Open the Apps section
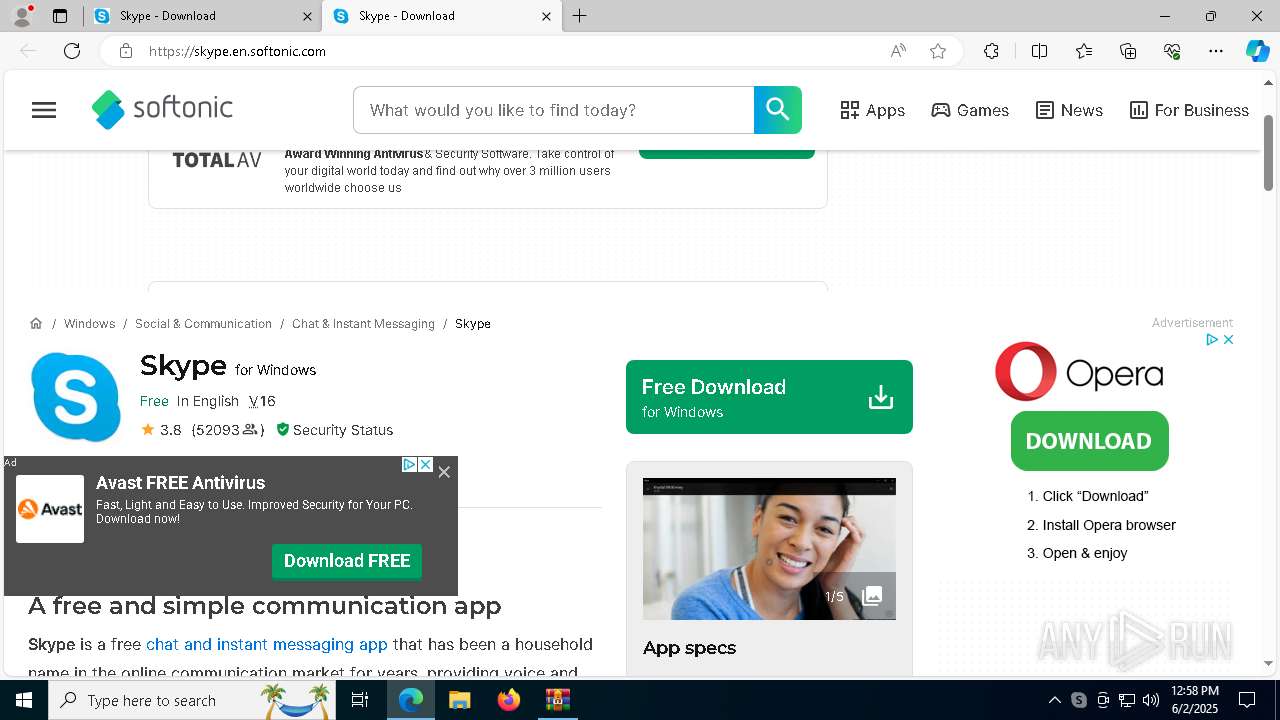The width and height of the screenshot is (1280, 720). click(x=872, y=110)
